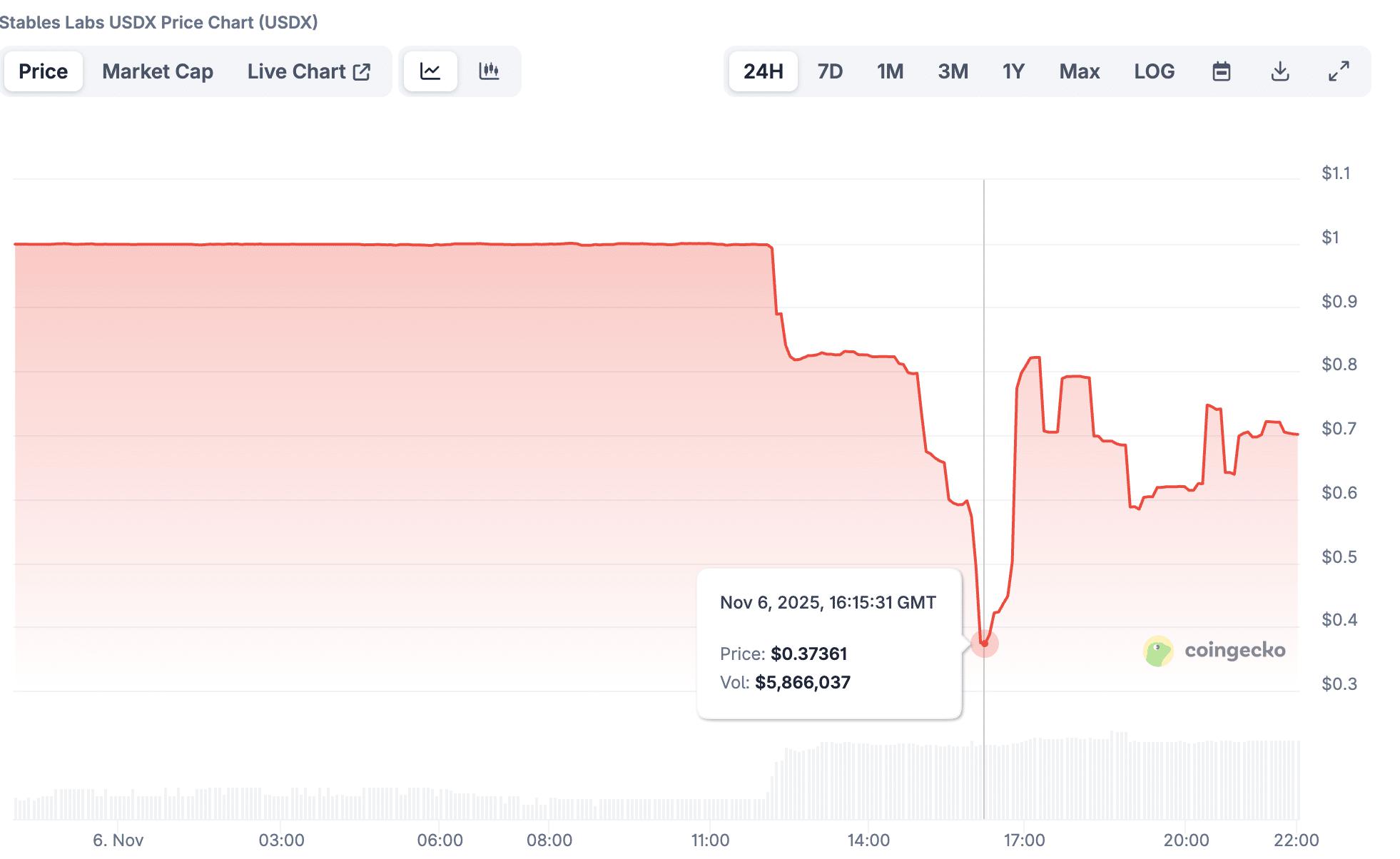Image resolution: width=1400 pixels, height=859 pixels.
Task: Click the $1 price axis label
Action: (x=1330, y=238)
